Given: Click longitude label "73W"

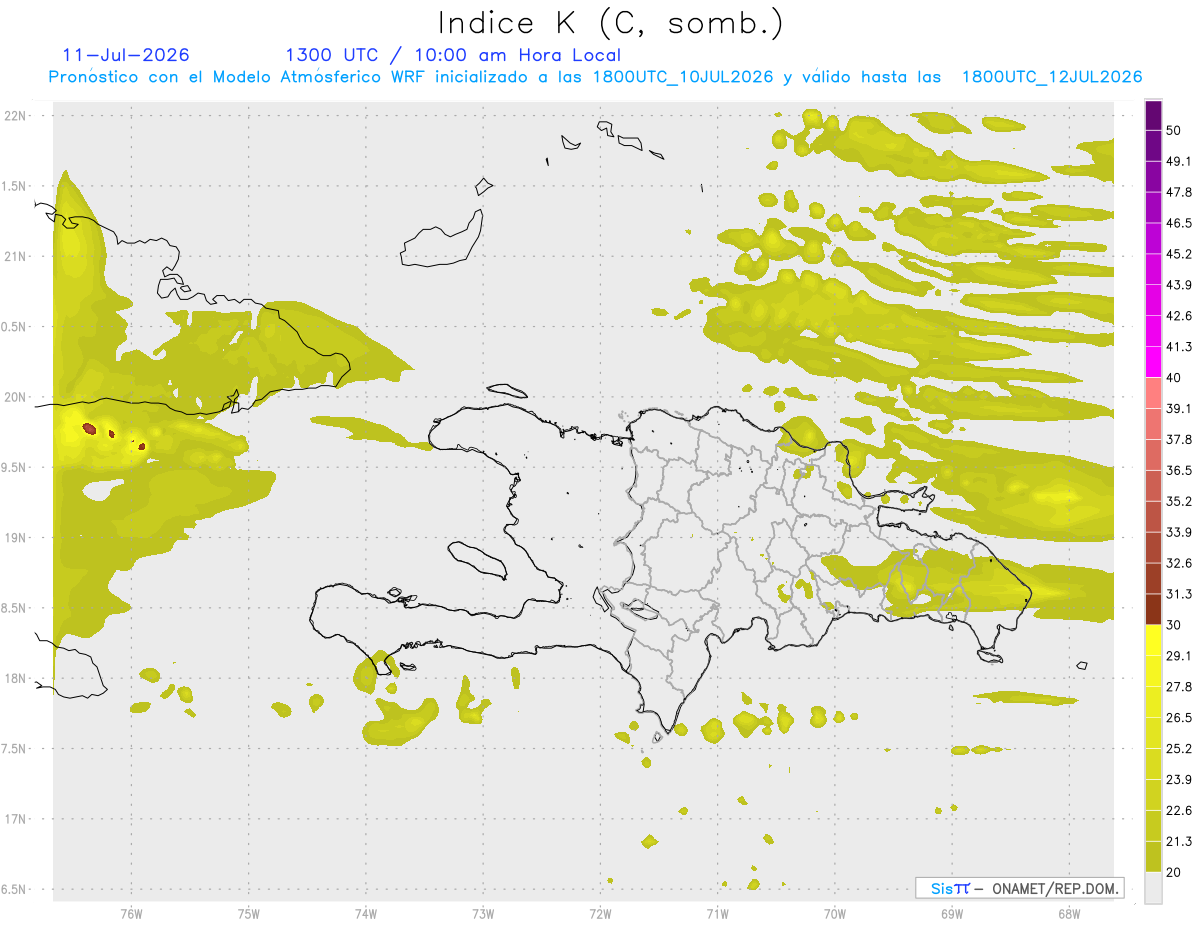Looking at the screenshot, I should [x=483, y=912].
